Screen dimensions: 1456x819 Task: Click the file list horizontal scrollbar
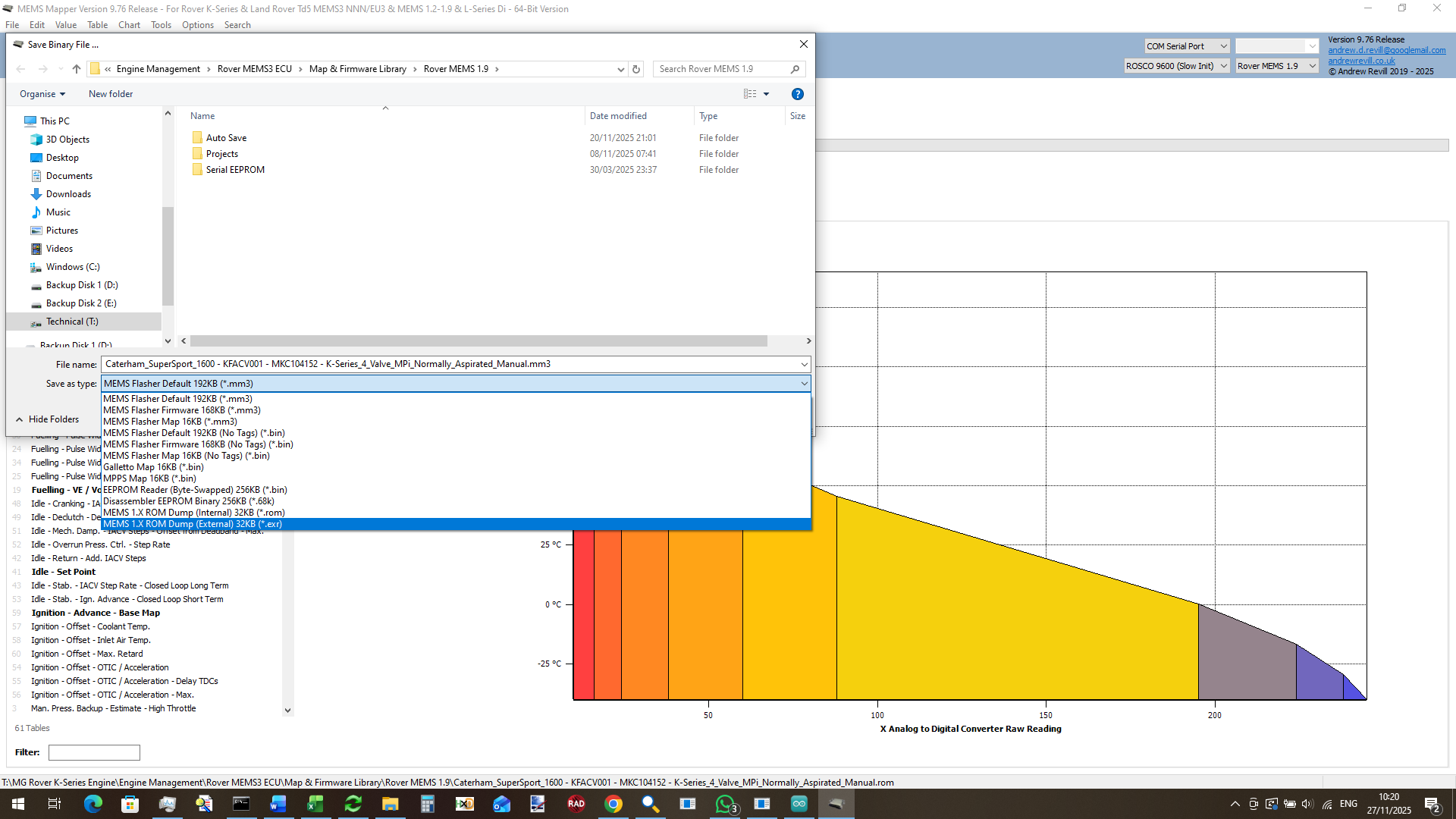478,341
